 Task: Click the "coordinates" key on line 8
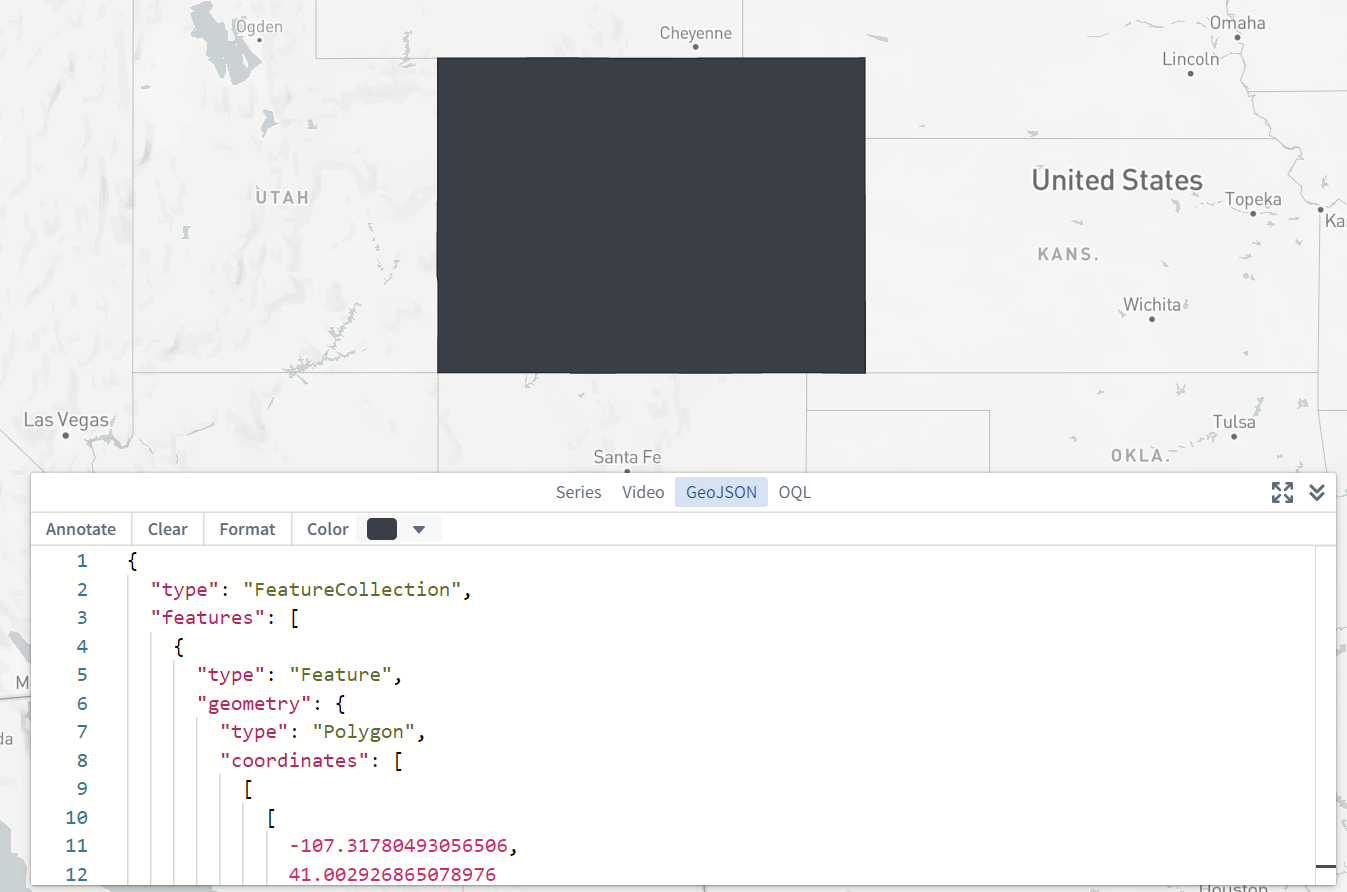[295, 760]
